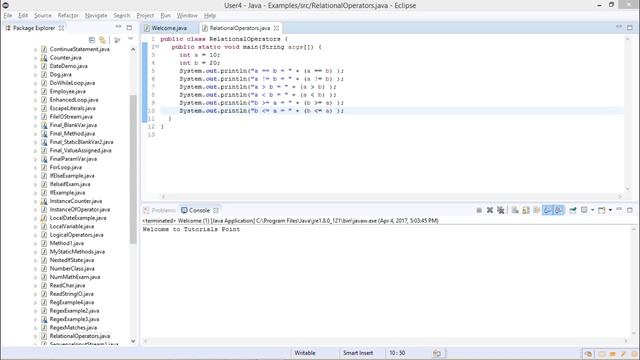Click the file icon beside Counter.java
Image resolution: width=640 pixels, height=360 pixels.
tap(44, 58)
